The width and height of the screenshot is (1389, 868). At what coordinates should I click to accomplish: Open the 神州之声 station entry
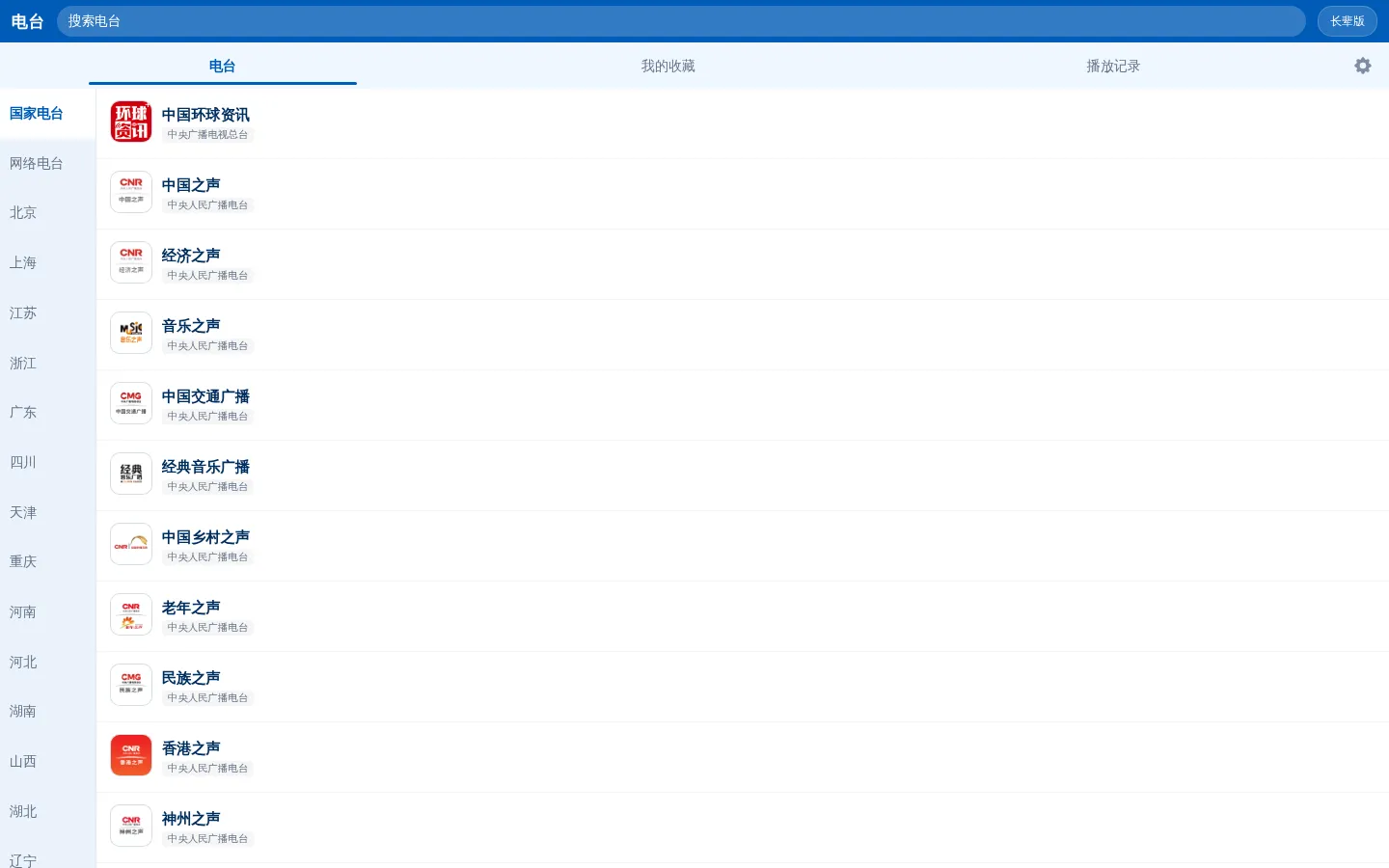(743, 827)
